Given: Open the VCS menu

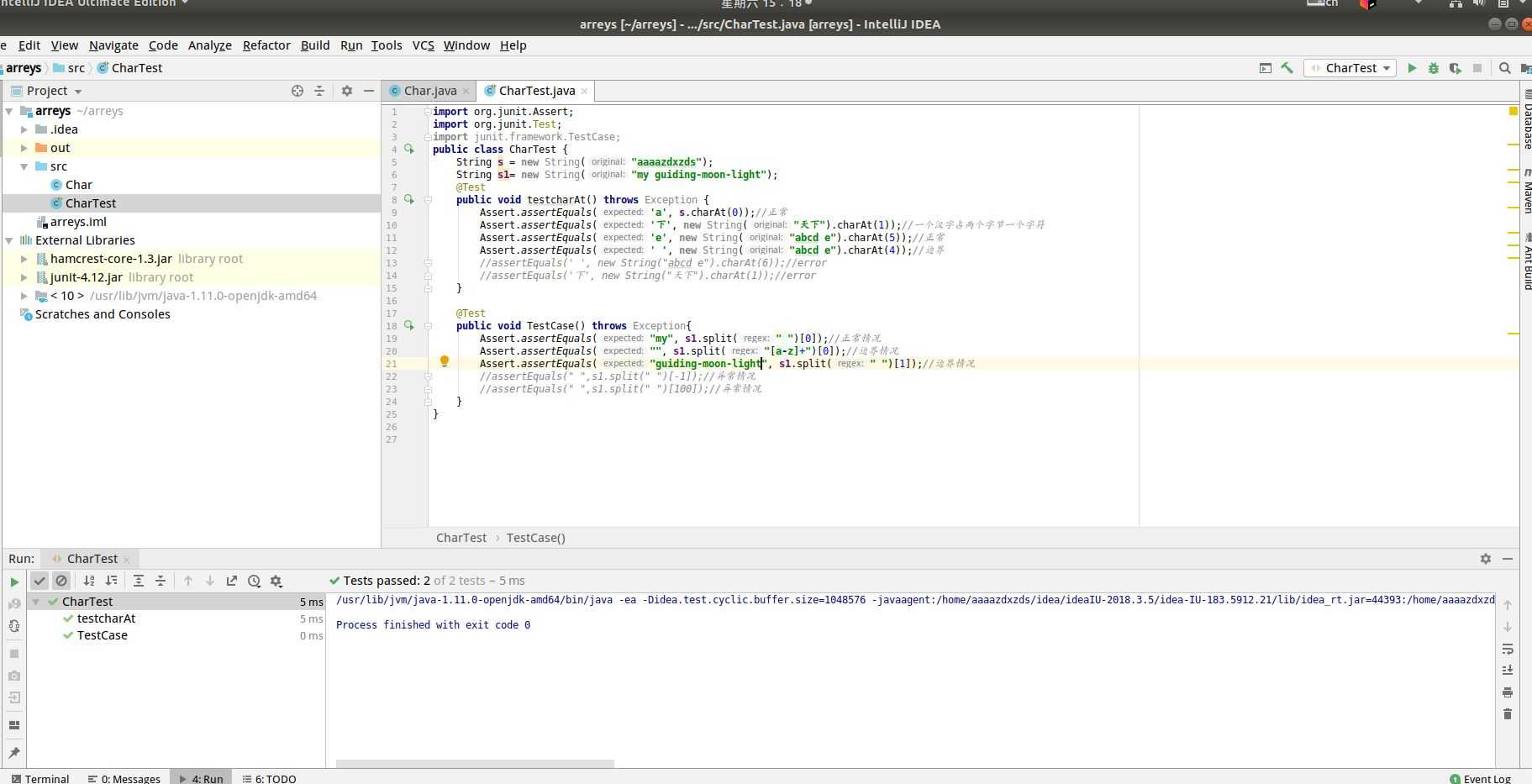Looking at the screenshot, I should point(423,45).
